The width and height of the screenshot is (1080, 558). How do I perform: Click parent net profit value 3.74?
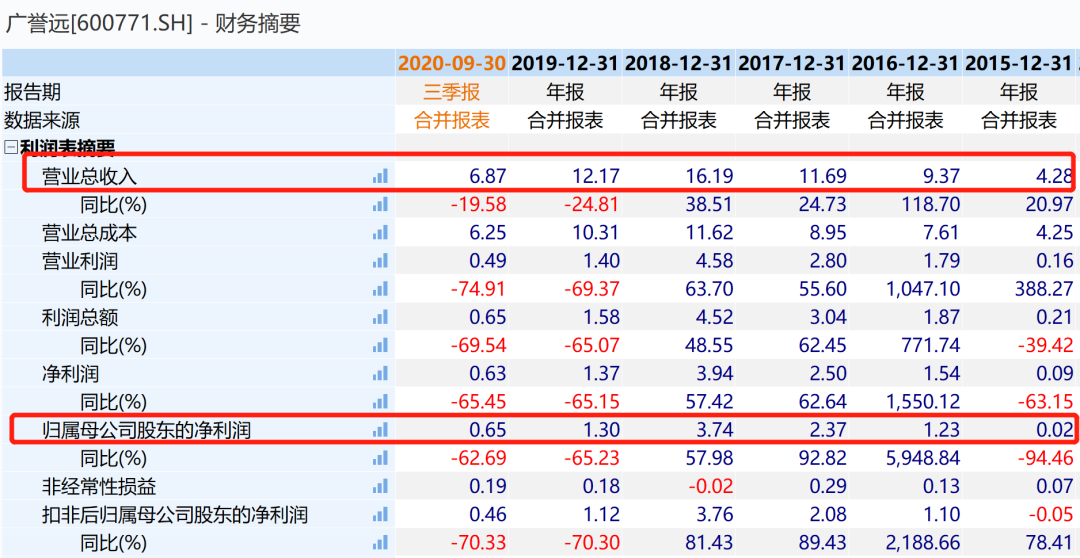pyautogui.click(x=714, y=431)
